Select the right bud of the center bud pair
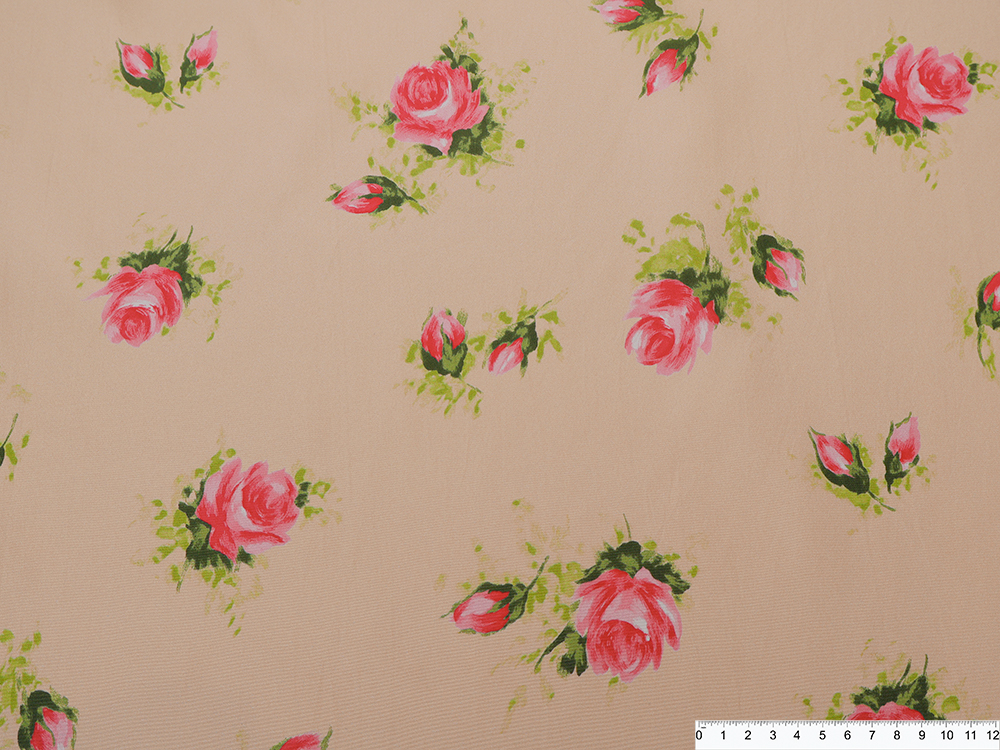Image resolution: width=1000 pixels, height=750 pixels. point(508,355)
